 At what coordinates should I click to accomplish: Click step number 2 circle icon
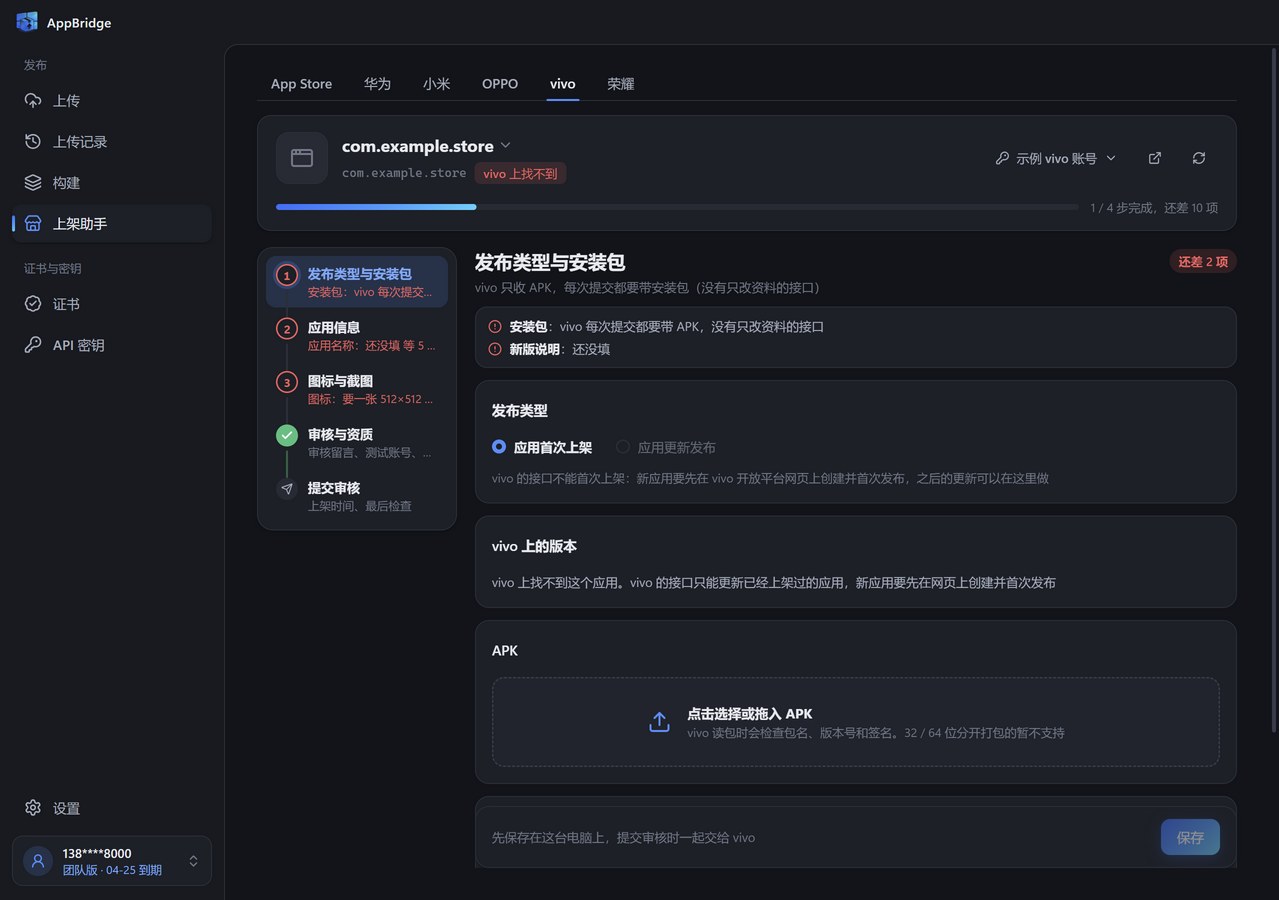tap(287, 328)
